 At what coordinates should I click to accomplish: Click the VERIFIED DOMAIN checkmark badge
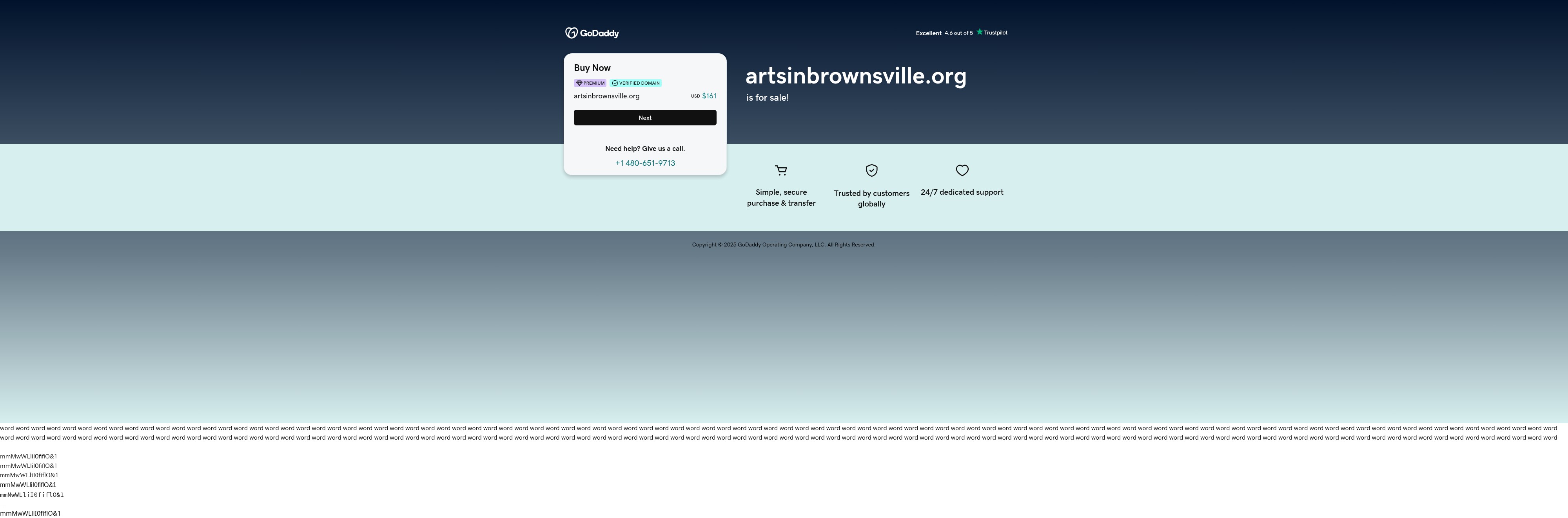pyautogui.click(x=635, y=83)
